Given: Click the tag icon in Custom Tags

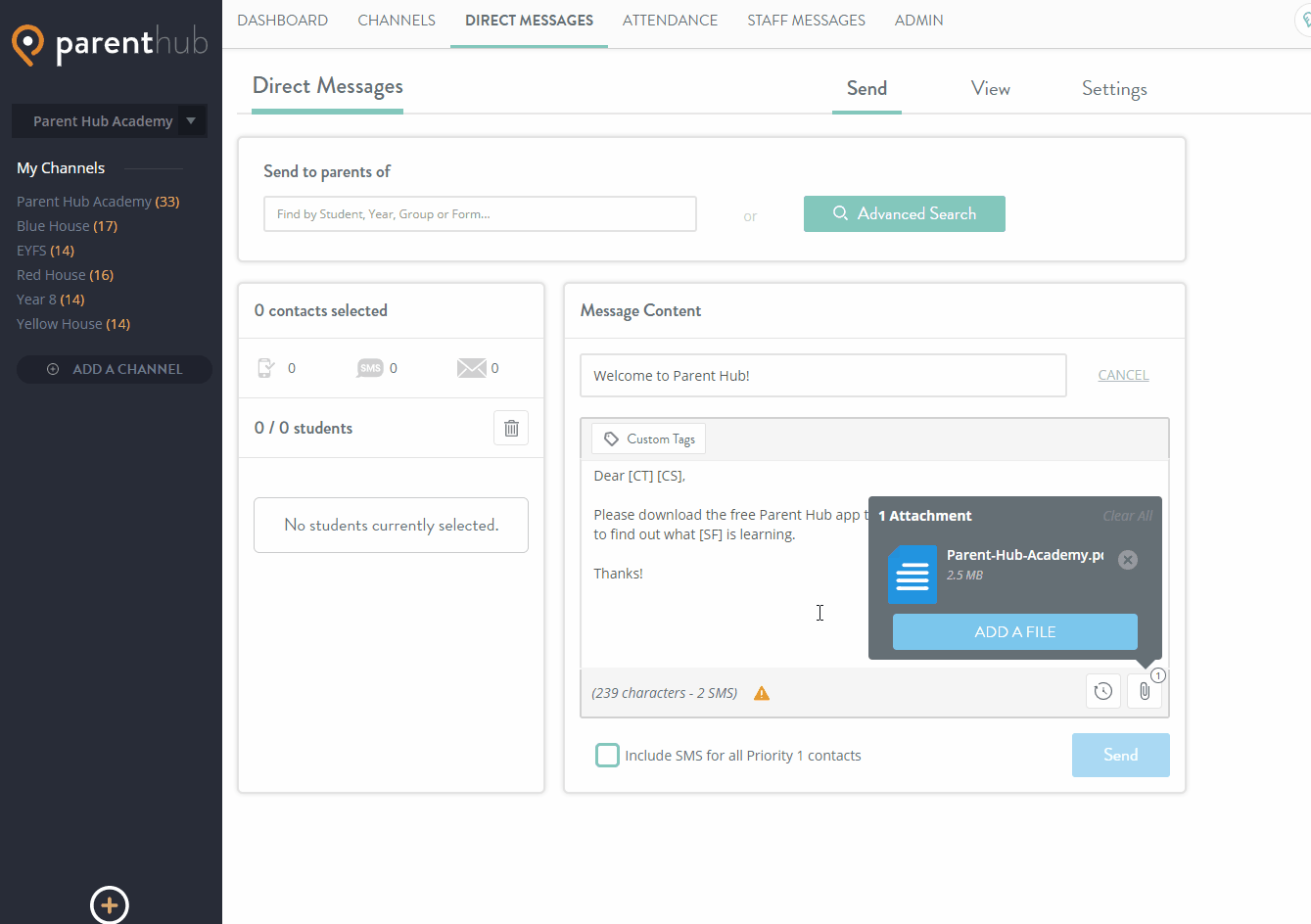Looking at the screenshot, I should [611, 439].
